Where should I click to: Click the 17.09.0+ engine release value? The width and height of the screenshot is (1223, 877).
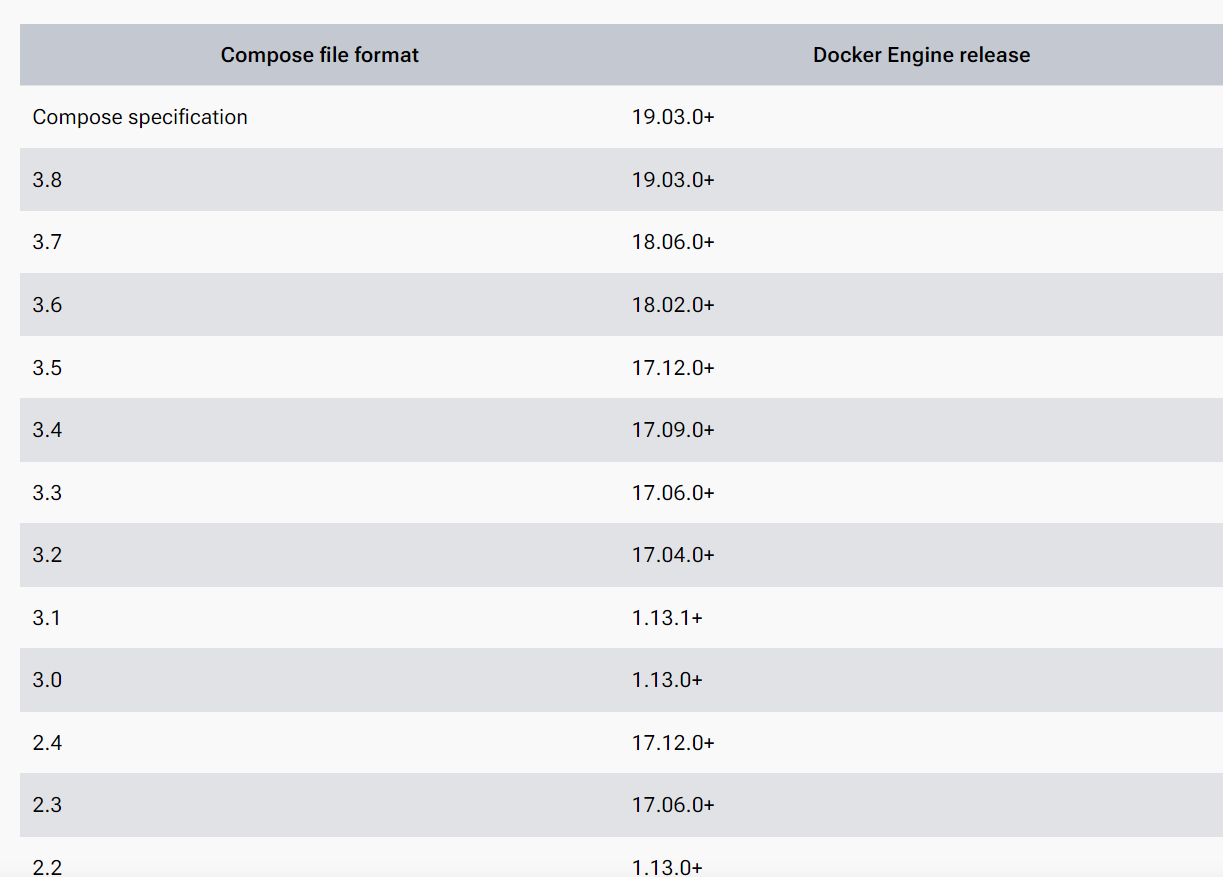pyautogui.click(x=673, y=430)
